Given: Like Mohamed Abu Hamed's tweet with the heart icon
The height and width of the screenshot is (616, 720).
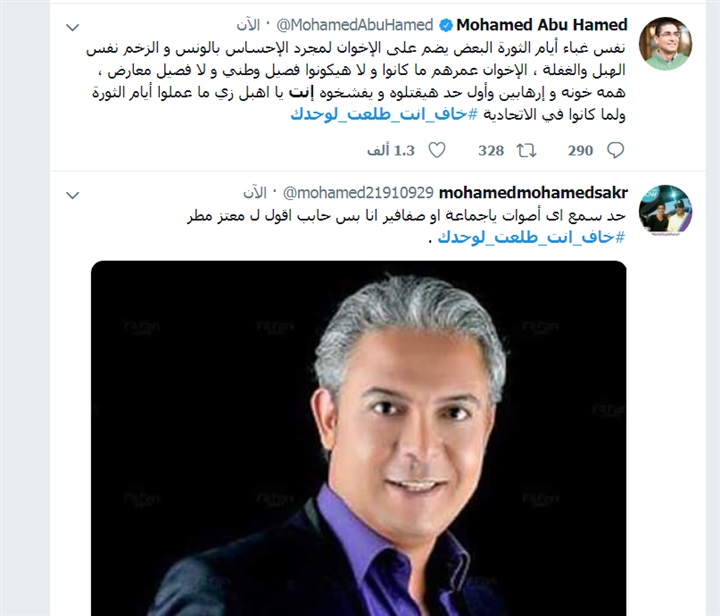Looking at the screenshot, I should (x=437, y=150).
